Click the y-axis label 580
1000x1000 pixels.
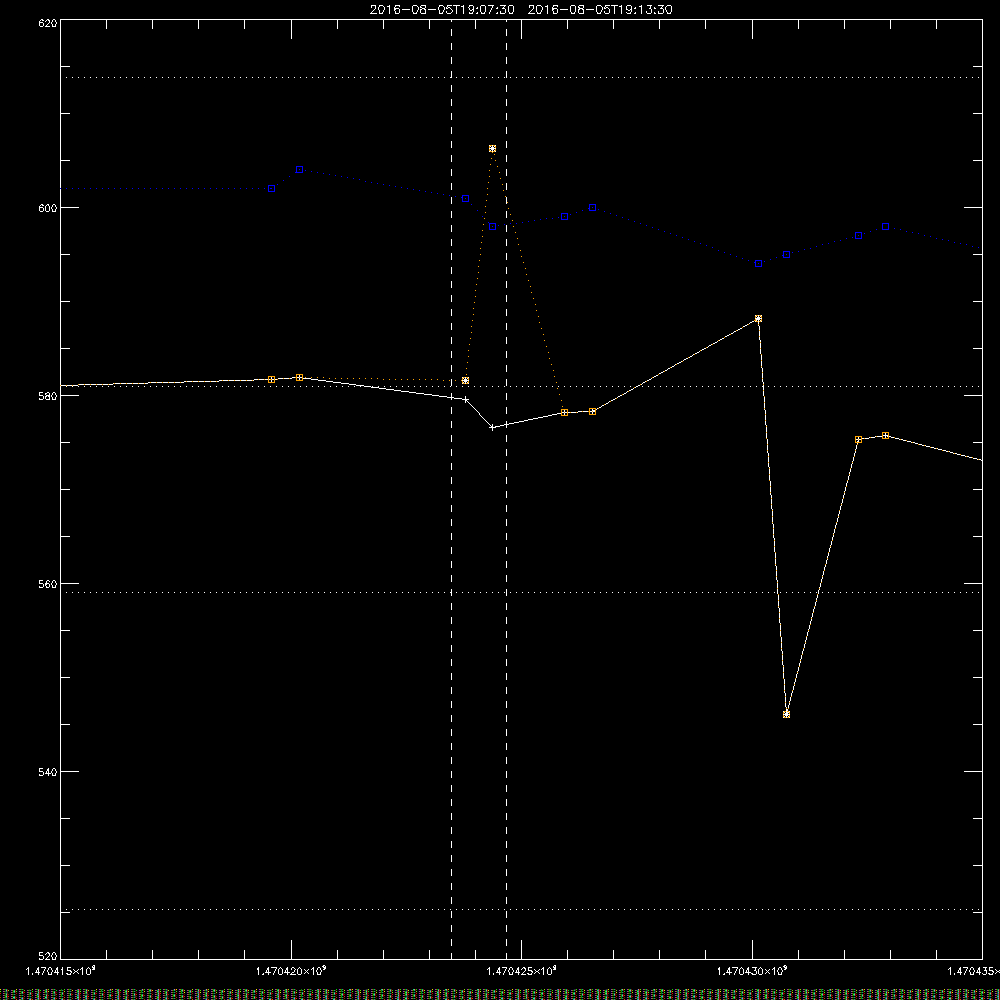click(47, 396)
